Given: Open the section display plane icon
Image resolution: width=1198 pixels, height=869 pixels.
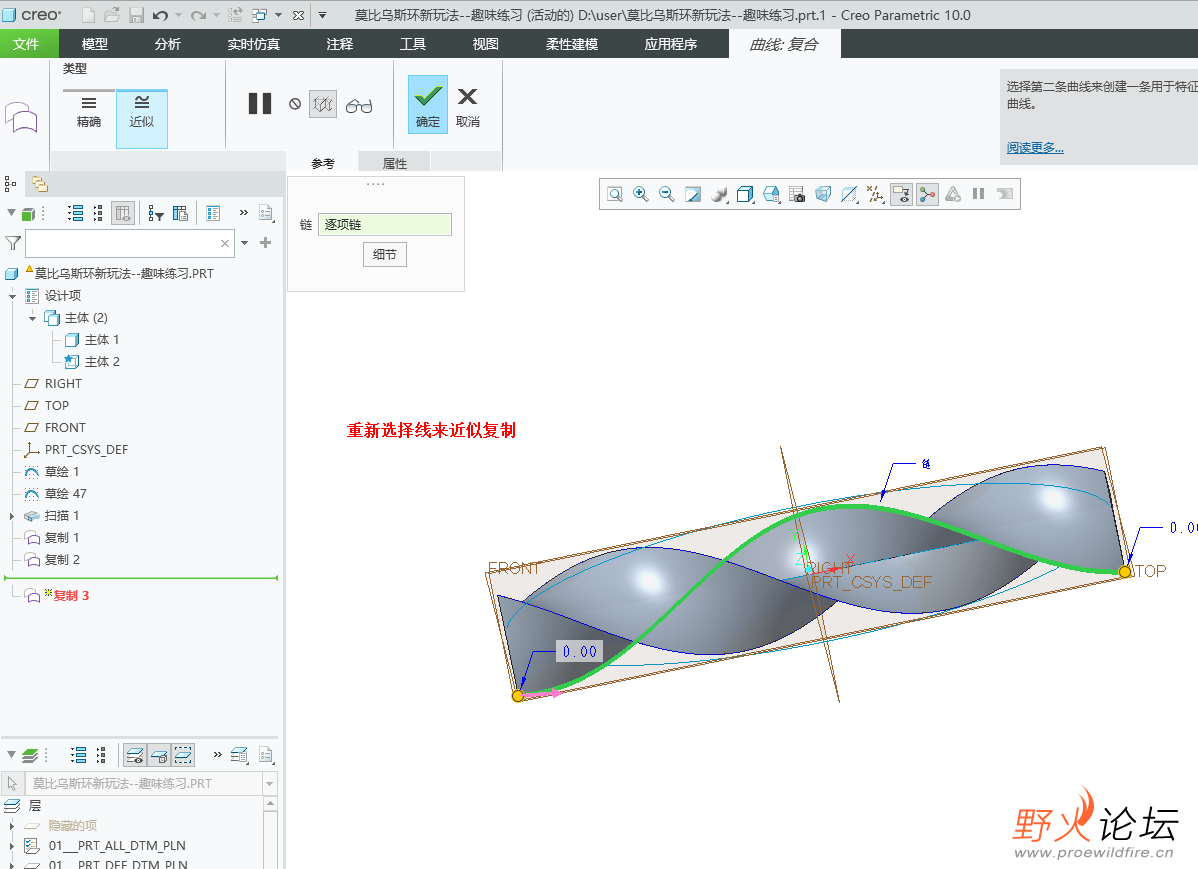Looking at the screenshot, I should (x=849, y=194).
